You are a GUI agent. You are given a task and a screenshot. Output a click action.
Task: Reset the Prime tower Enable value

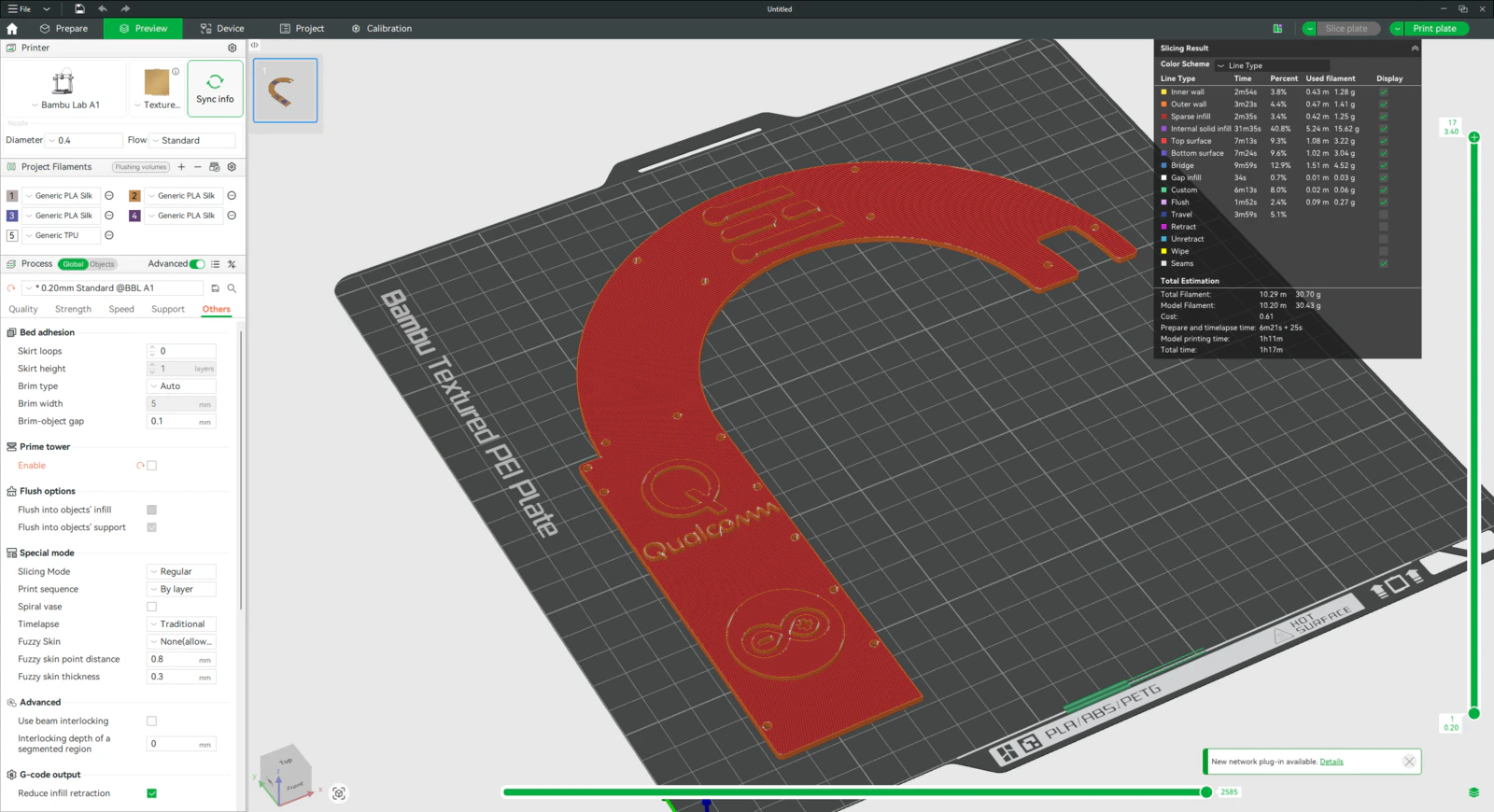[140, 466]
